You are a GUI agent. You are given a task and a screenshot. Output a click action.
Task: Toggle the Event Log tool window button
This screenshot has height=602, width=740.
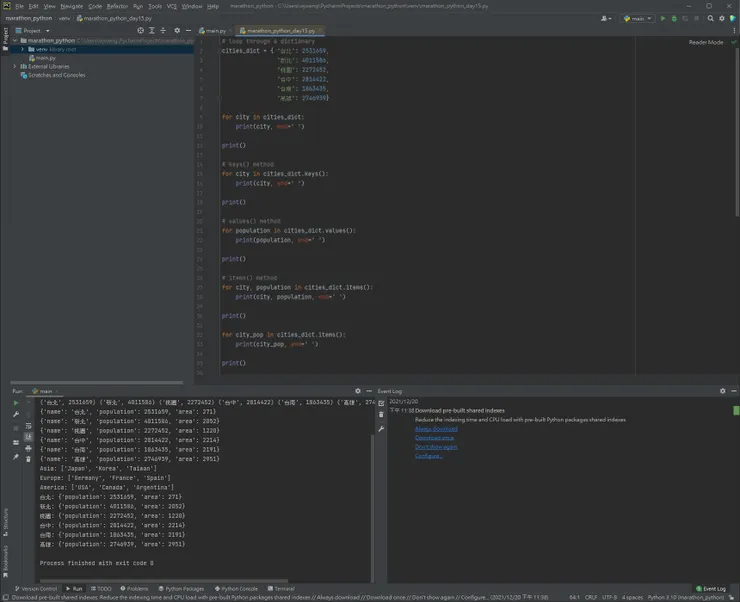click(711, 589)
